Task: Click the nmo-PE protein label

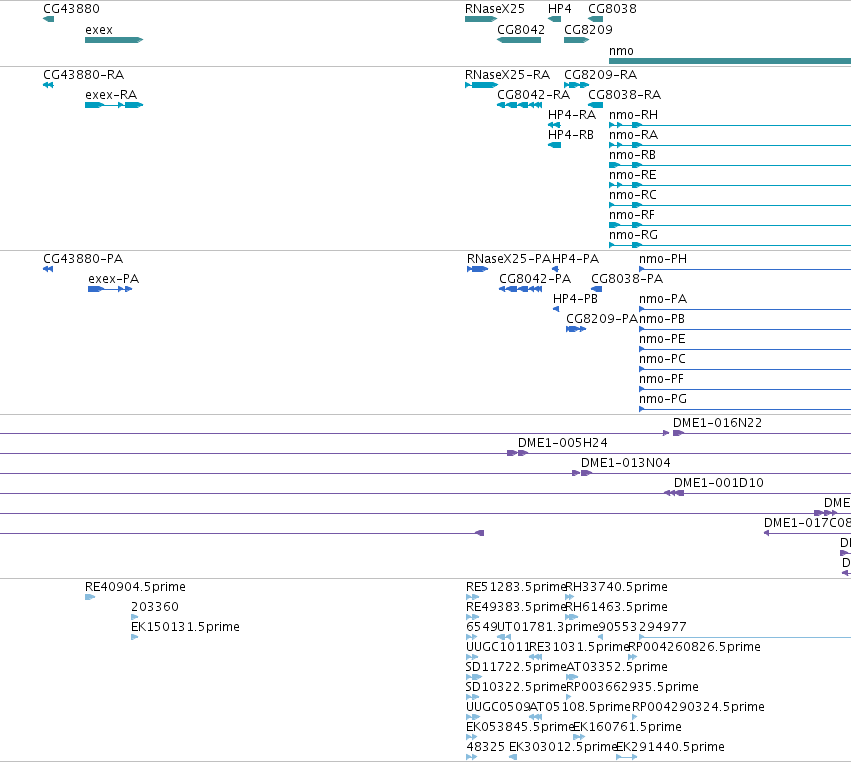Action: click(x=662, y=339)
